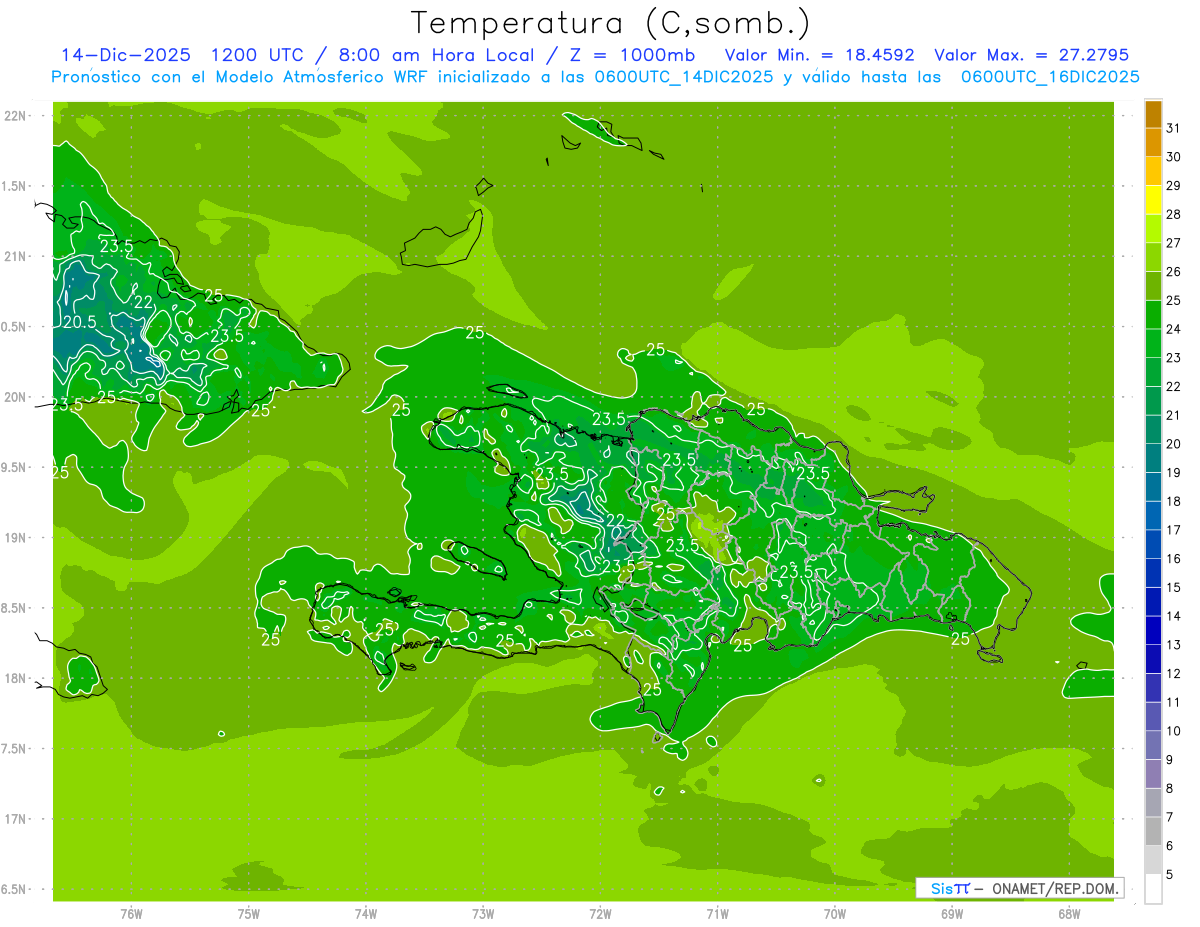The width and height of the screenshot is (1200, 927).
Task: Click the '74W' longitude axis label
Action: click(366, 913)
